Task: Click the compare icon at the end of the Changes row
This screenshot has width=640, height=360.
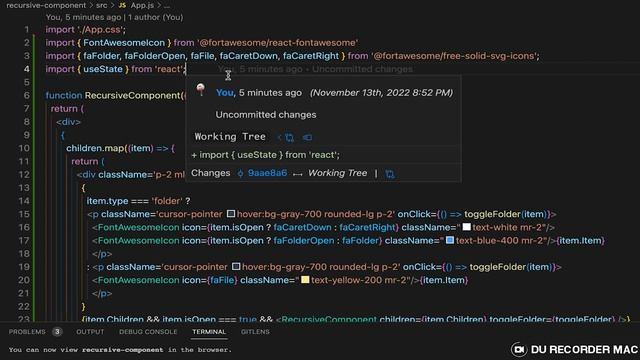Action: tap(390, 174)
